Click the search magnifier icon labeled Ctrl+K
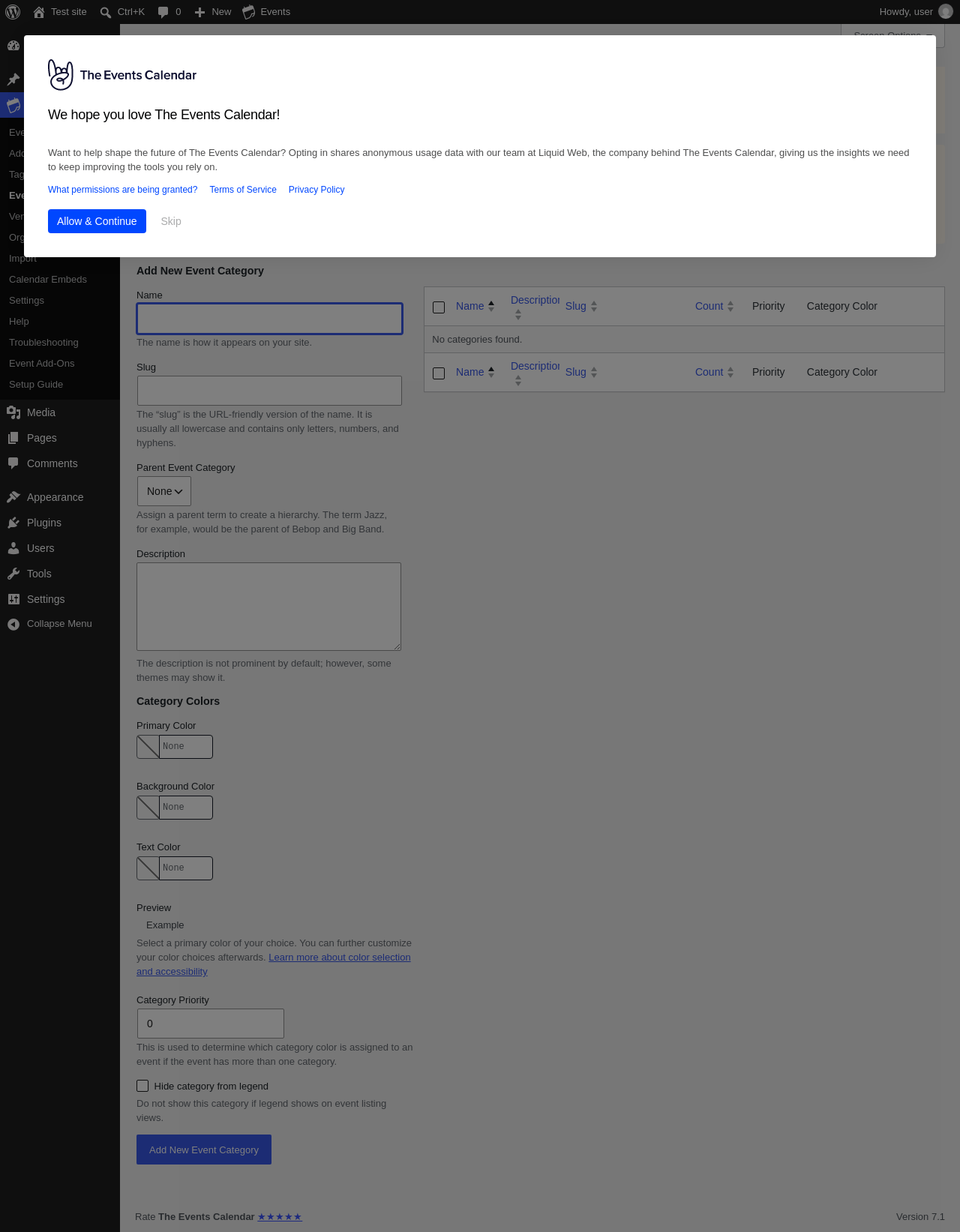 tap(106, 12)
